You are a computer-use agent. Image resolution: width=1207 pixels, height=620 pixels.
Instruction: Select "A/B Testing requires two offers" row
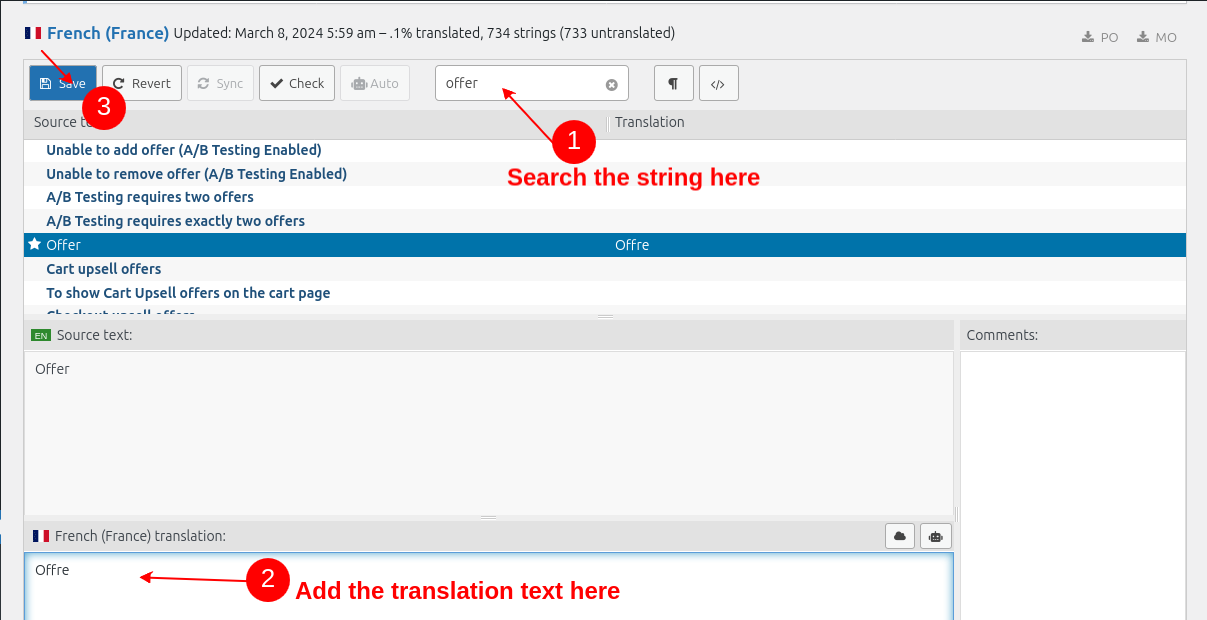coord(150,197)
